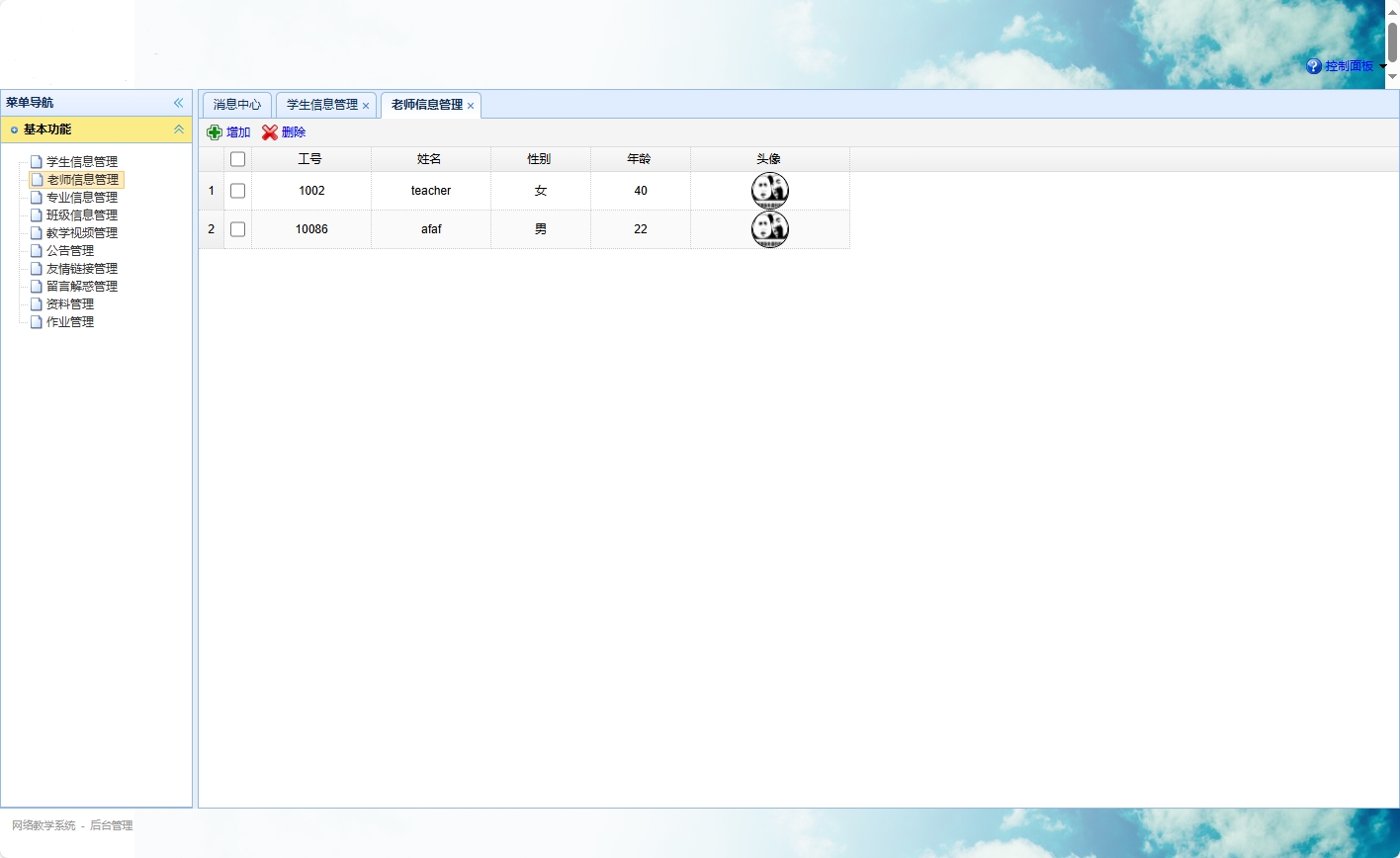Close the 学生信息管理 tab
1400x858 pixels.
point(366,106)
